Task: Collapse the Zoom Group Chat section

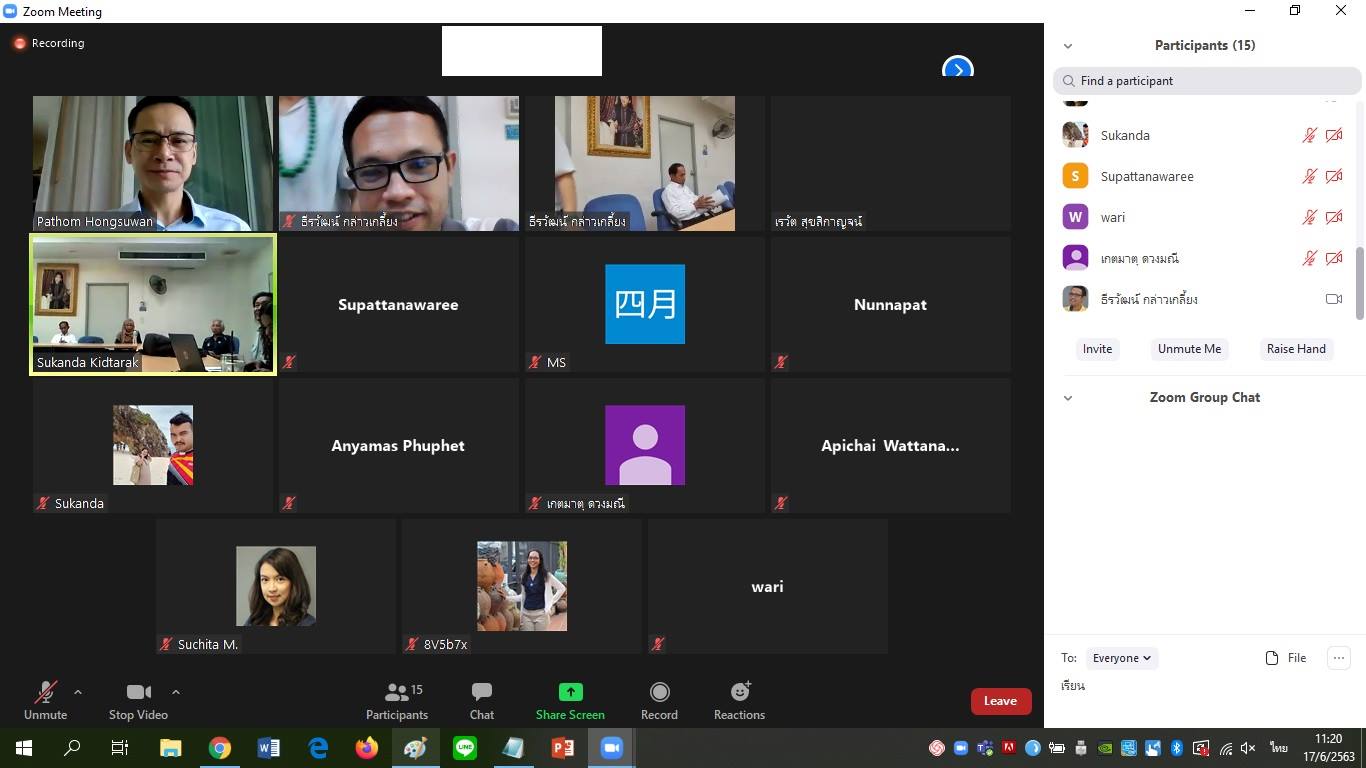Action: click(1068, 398)
